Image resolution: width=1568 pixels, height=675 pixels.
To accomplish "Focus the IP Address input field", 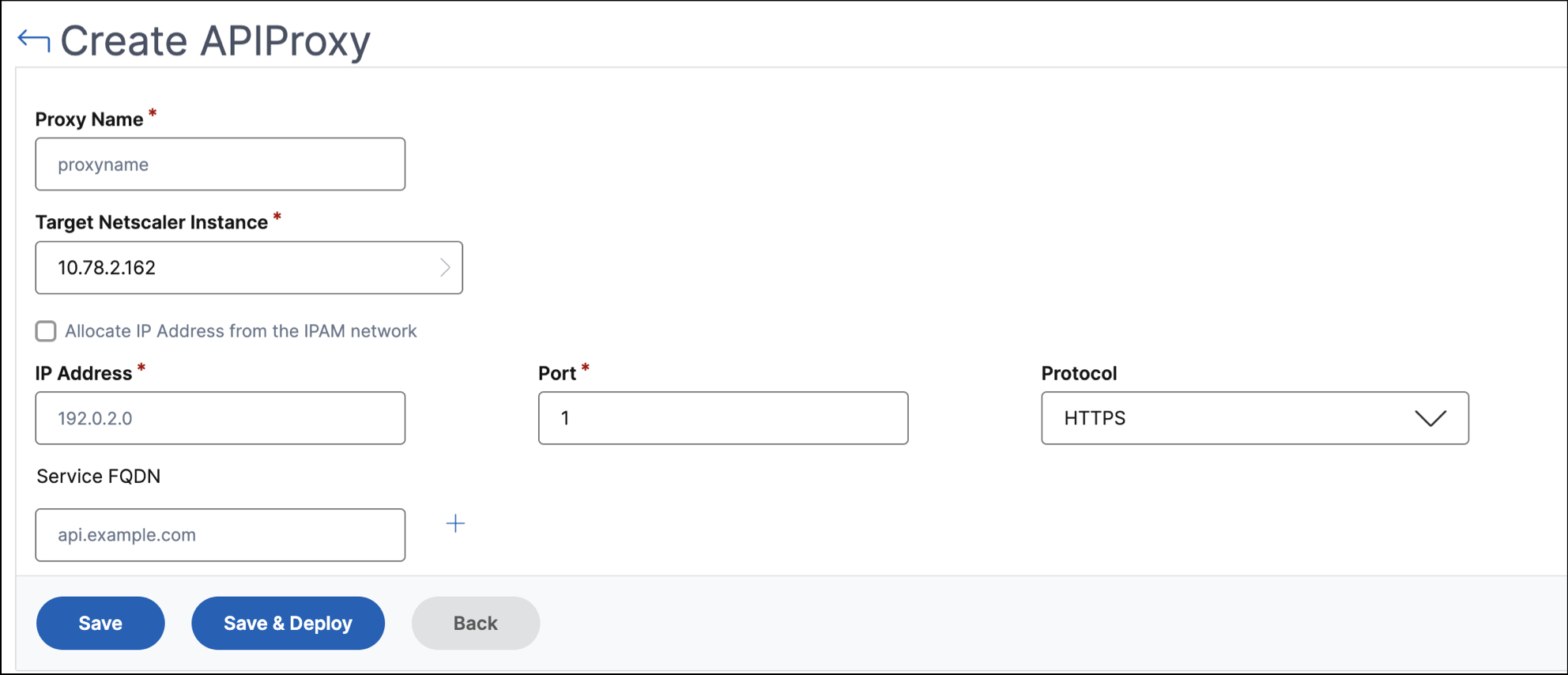I will 220,418.
